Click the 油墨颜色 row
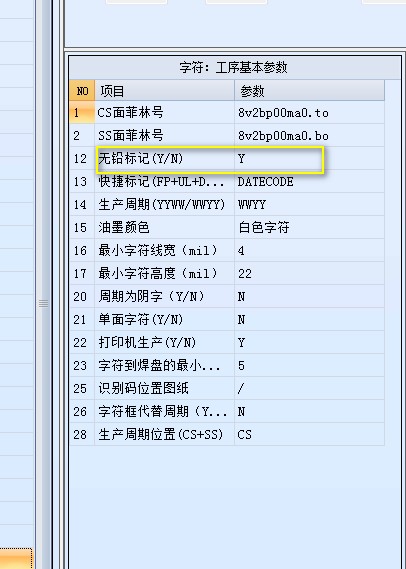Image resolution: width=406 pixels, height=569 pixels. click(227, 228)
